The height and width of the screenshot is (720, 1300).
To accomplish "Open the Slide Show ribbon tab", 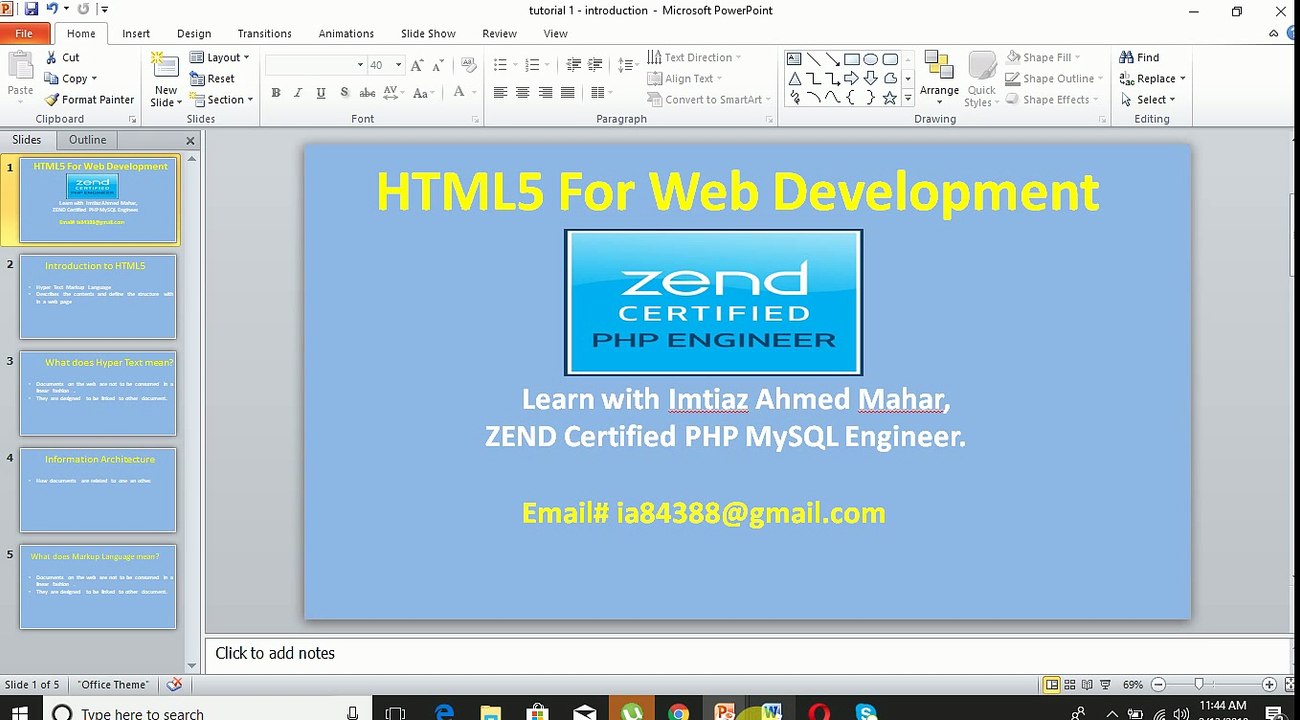I will [x=428, y=33].
